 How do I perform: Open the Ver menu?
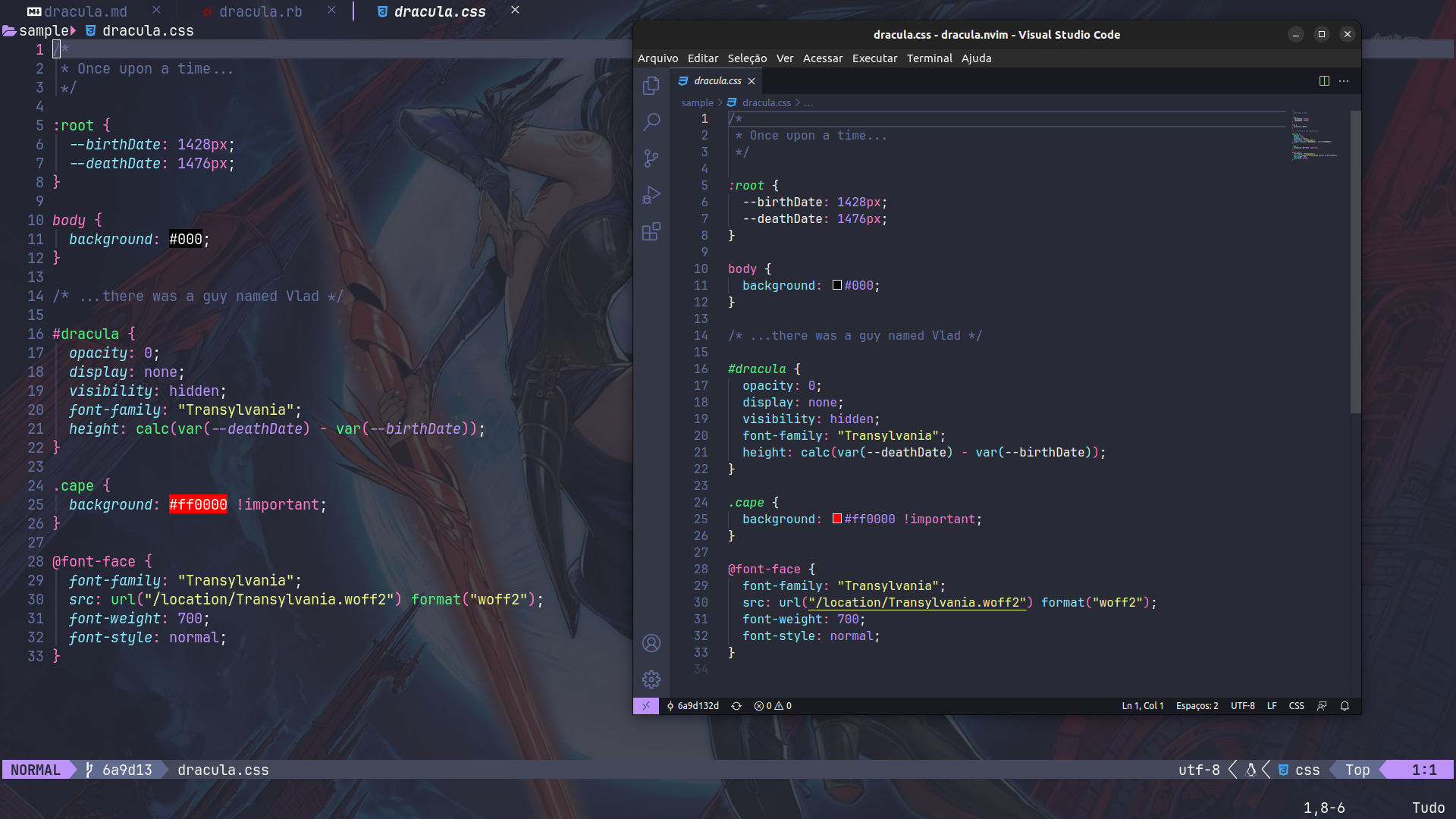click(785, 58)
